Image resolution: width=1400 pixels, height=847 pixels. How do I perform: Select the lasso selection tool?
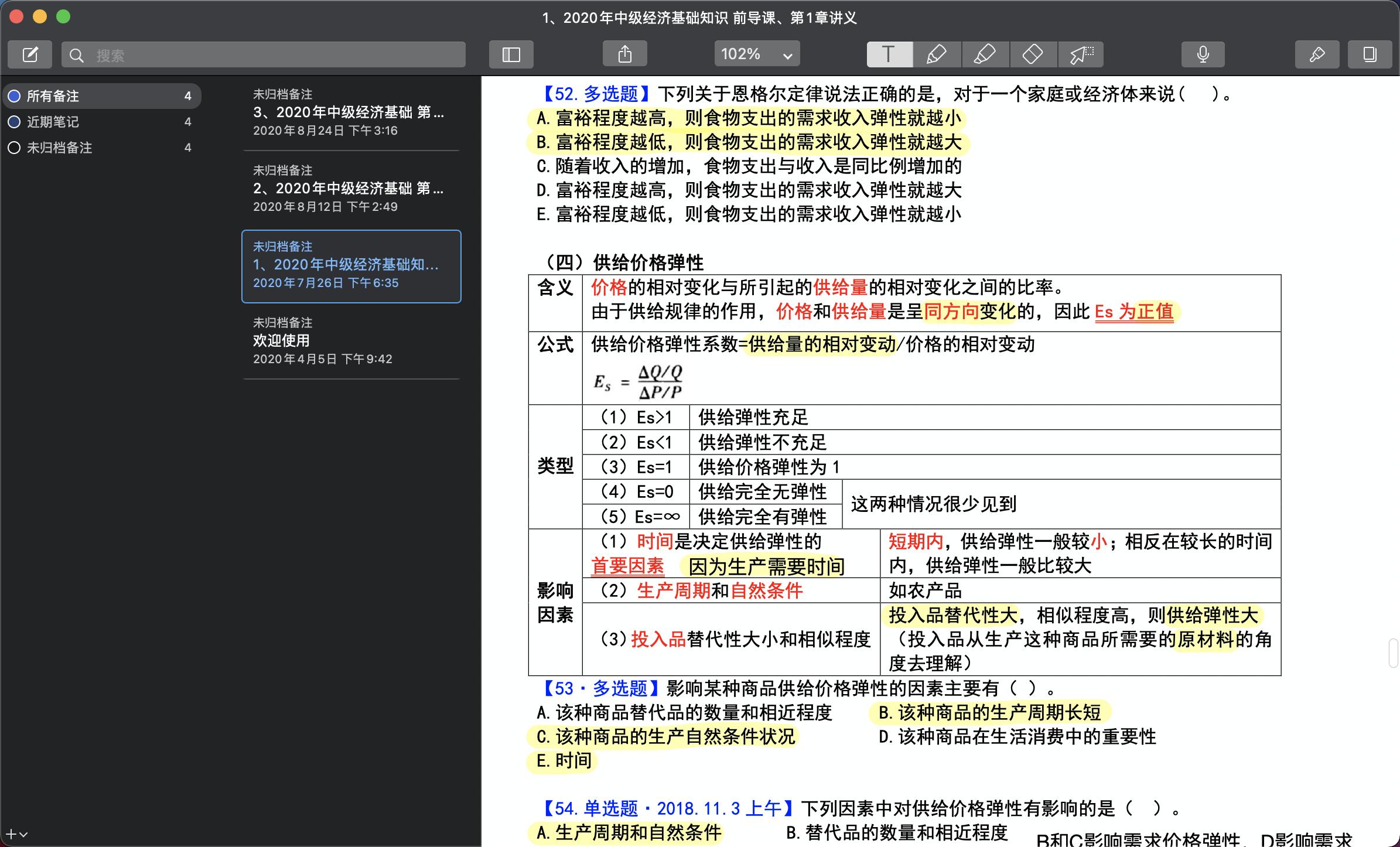click(x=1081, y=54)
